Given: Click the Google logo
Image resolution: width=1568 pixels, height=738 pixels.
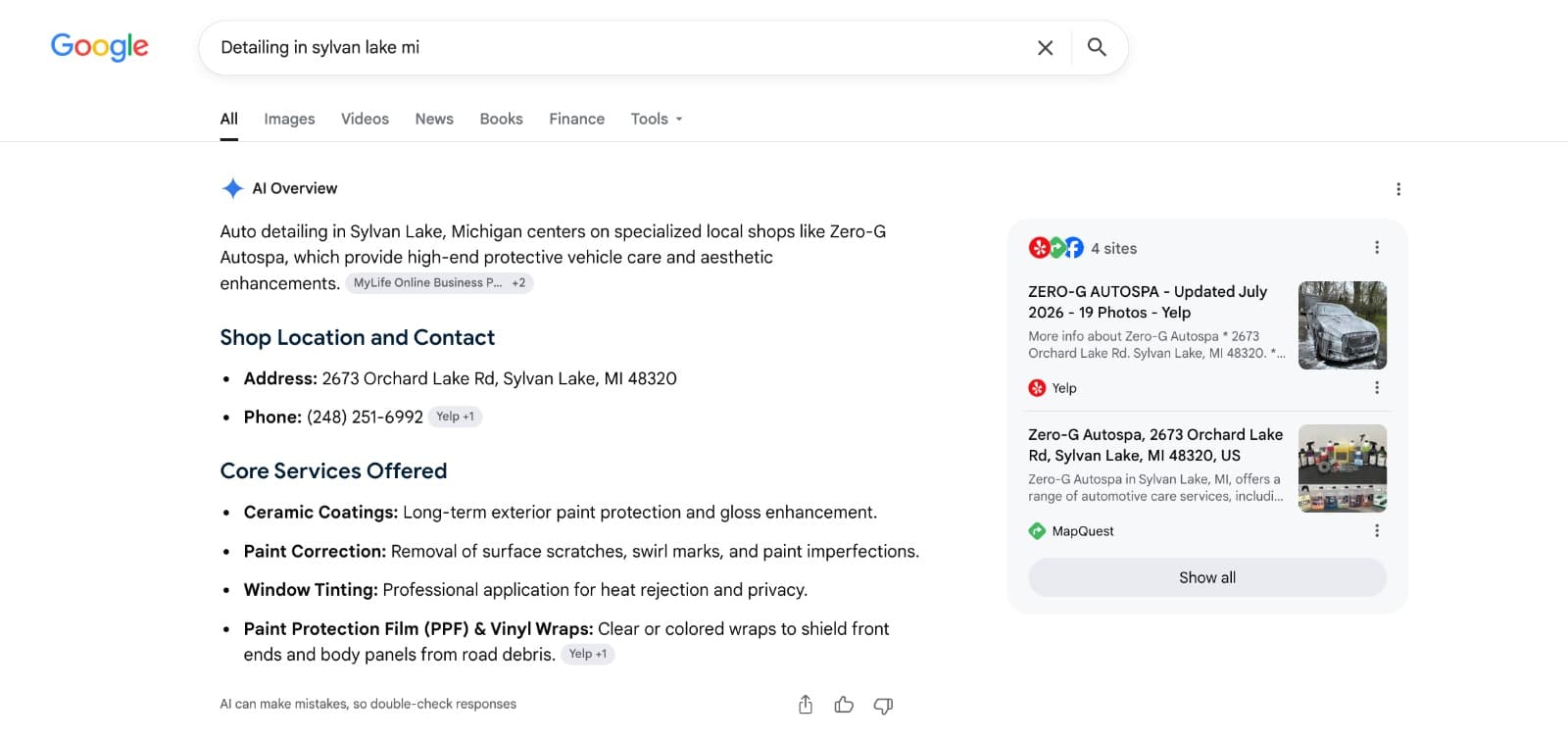Looking at the screenshot, I should tap(100, 46).
